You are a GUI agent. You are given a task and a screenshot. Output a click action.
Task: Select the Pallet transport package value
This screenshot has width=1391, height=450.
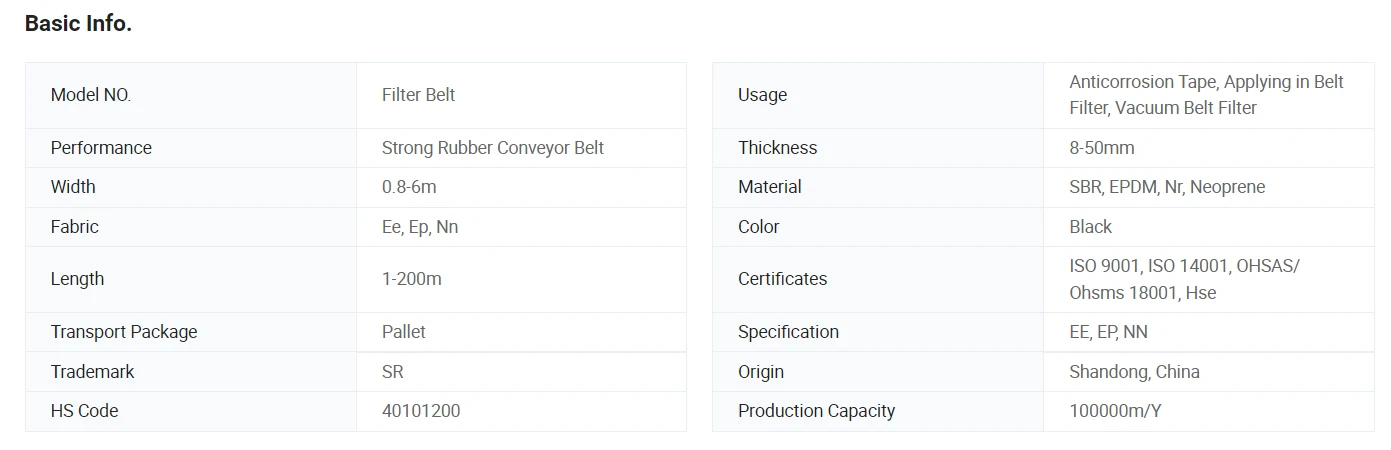[404, 332]
